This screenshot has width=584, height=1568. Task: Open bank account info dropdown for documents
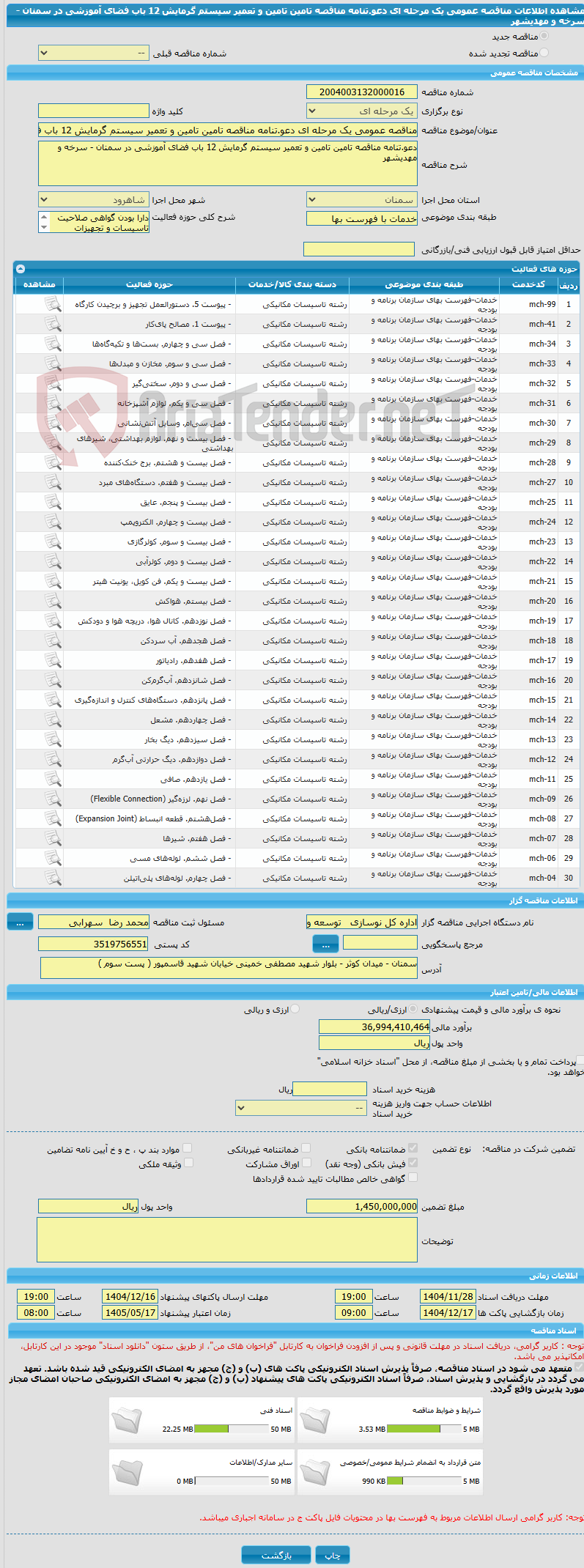(300, 1108)
